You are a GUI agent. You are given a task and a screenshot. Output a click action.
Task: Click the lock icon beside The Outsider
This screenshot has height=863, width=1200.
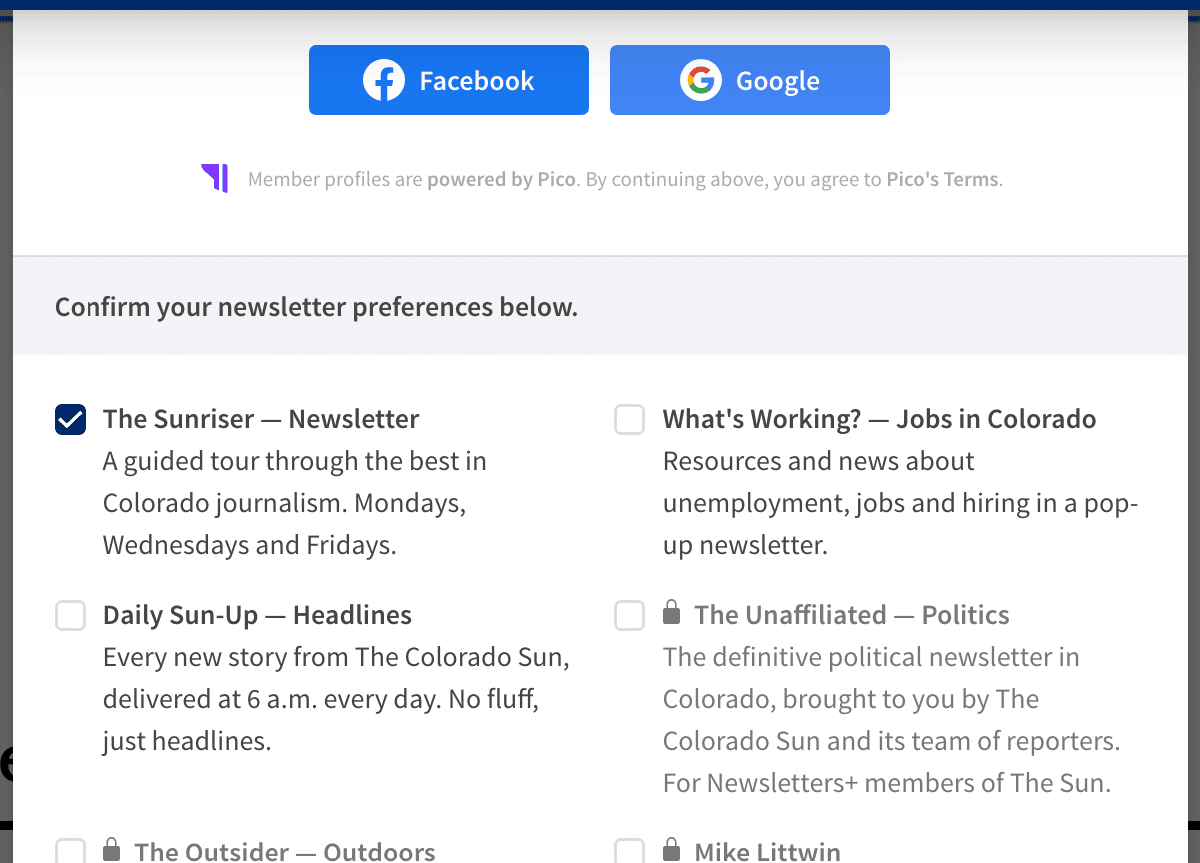coord(112,849)
